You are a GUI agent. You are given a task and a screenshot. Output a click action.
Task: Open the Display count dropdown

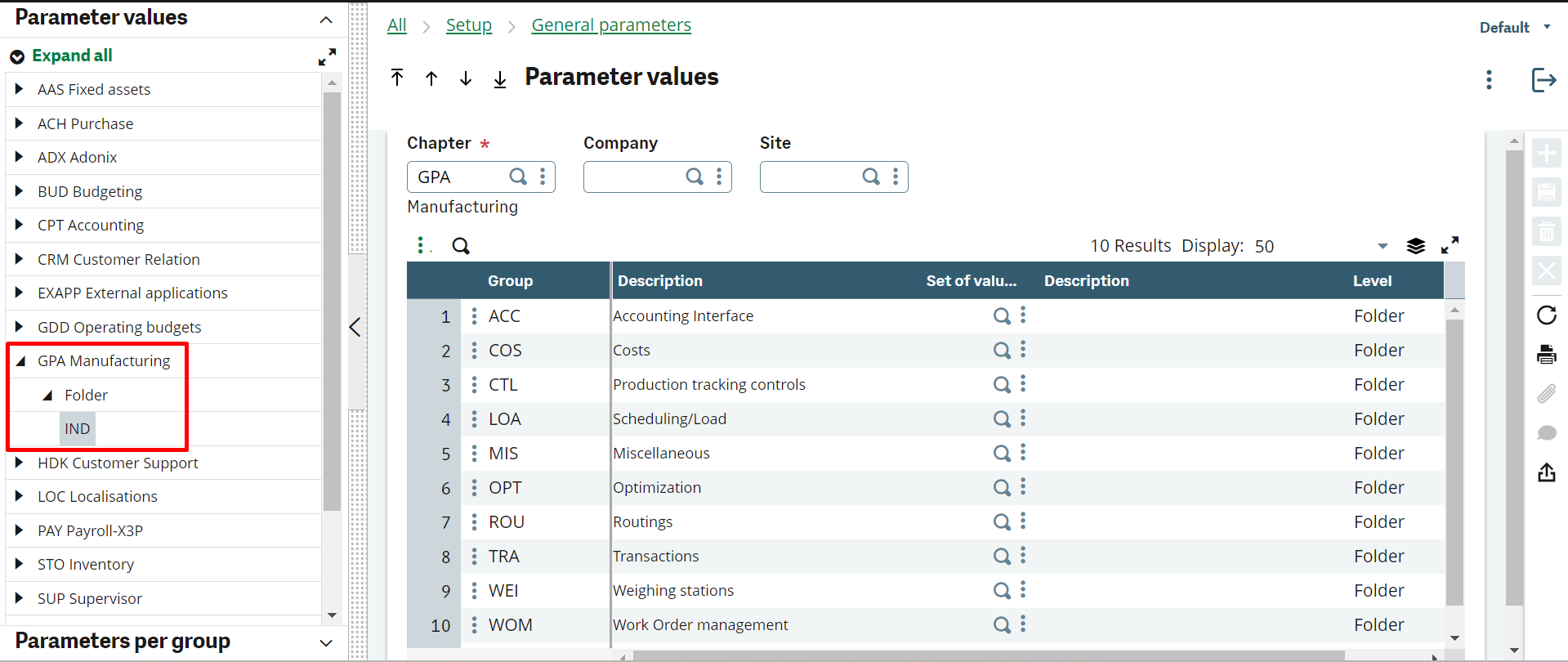pyautogui.click(x=1383, y=246)
